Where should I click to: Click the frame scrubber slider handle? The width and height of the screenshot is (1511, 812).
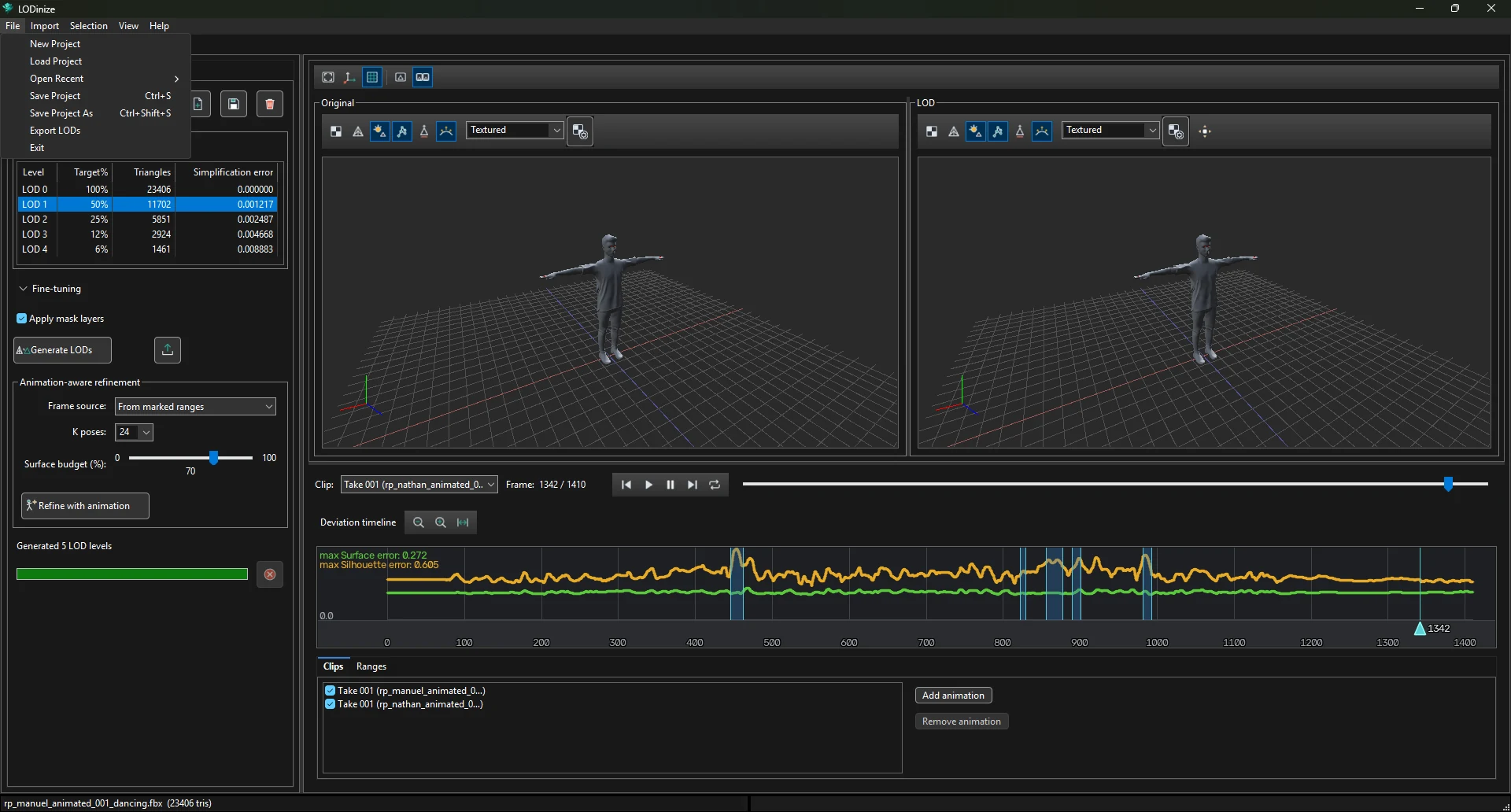1448,485
